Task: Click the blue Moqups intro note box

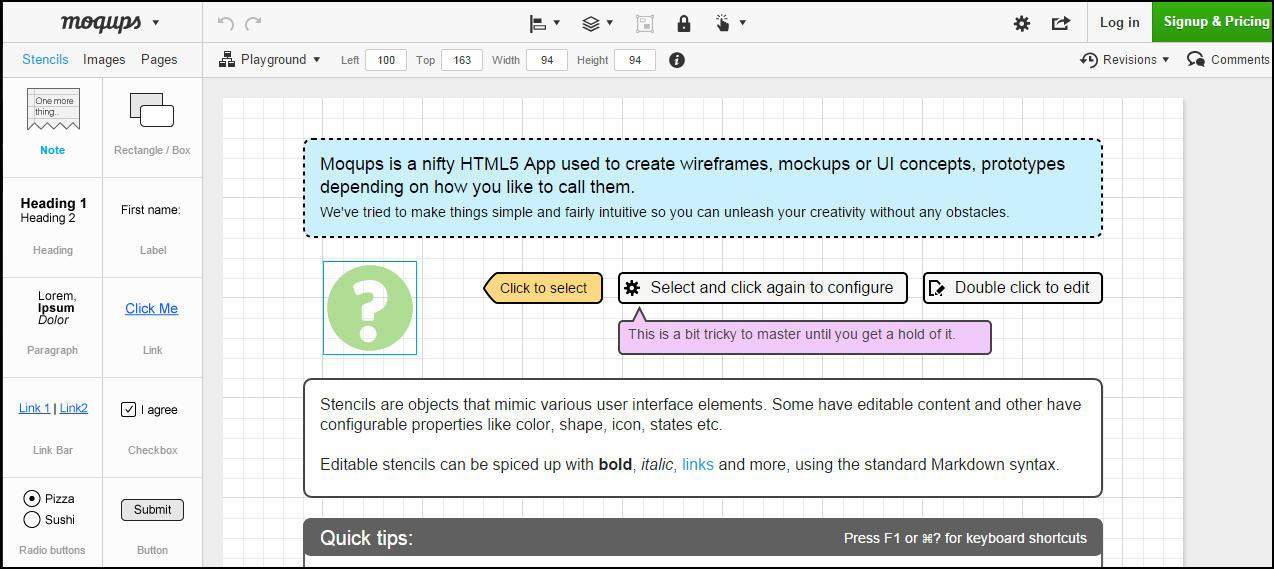Action: coord(703,188)
